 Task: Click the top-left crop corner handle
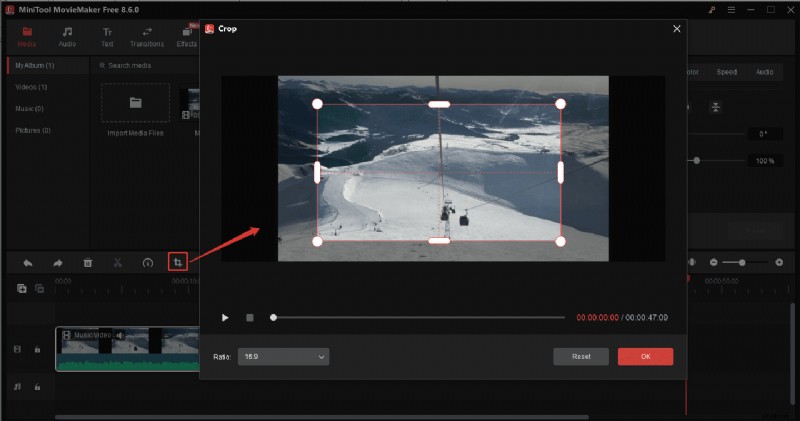(317, 104)
